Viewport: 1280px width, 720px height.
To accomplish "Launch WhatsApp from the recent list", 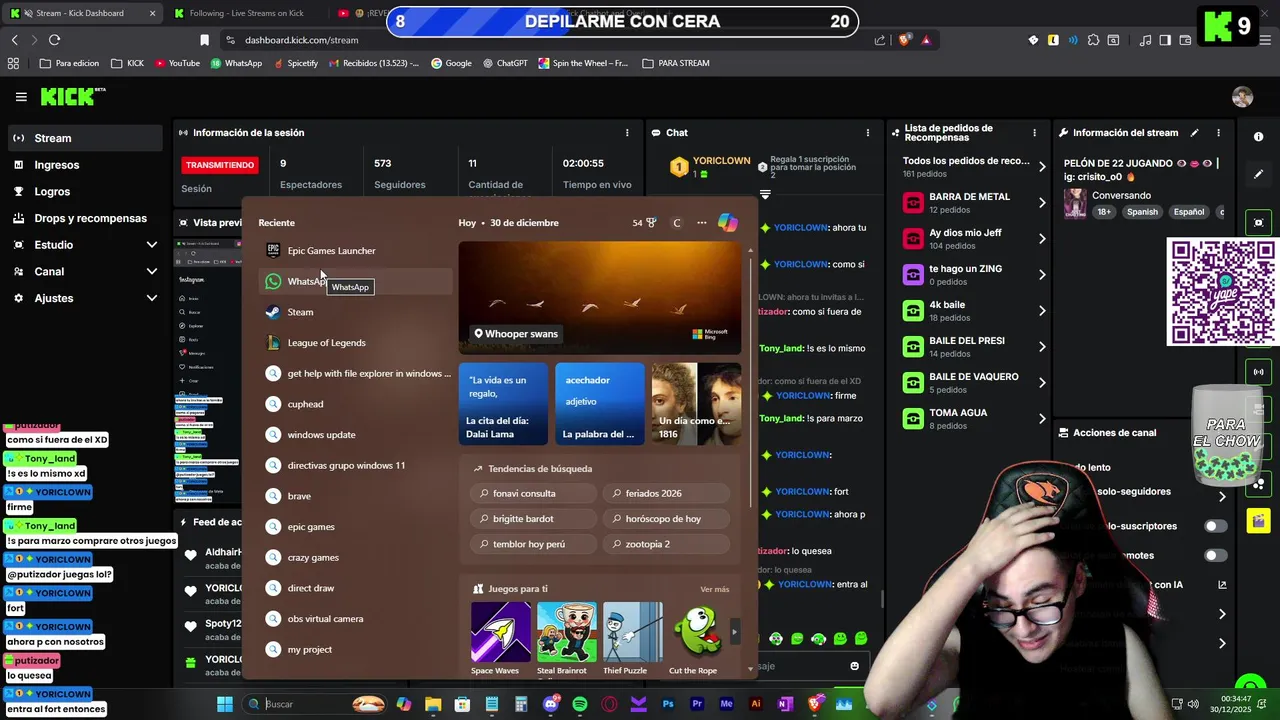I will (355, 282).
